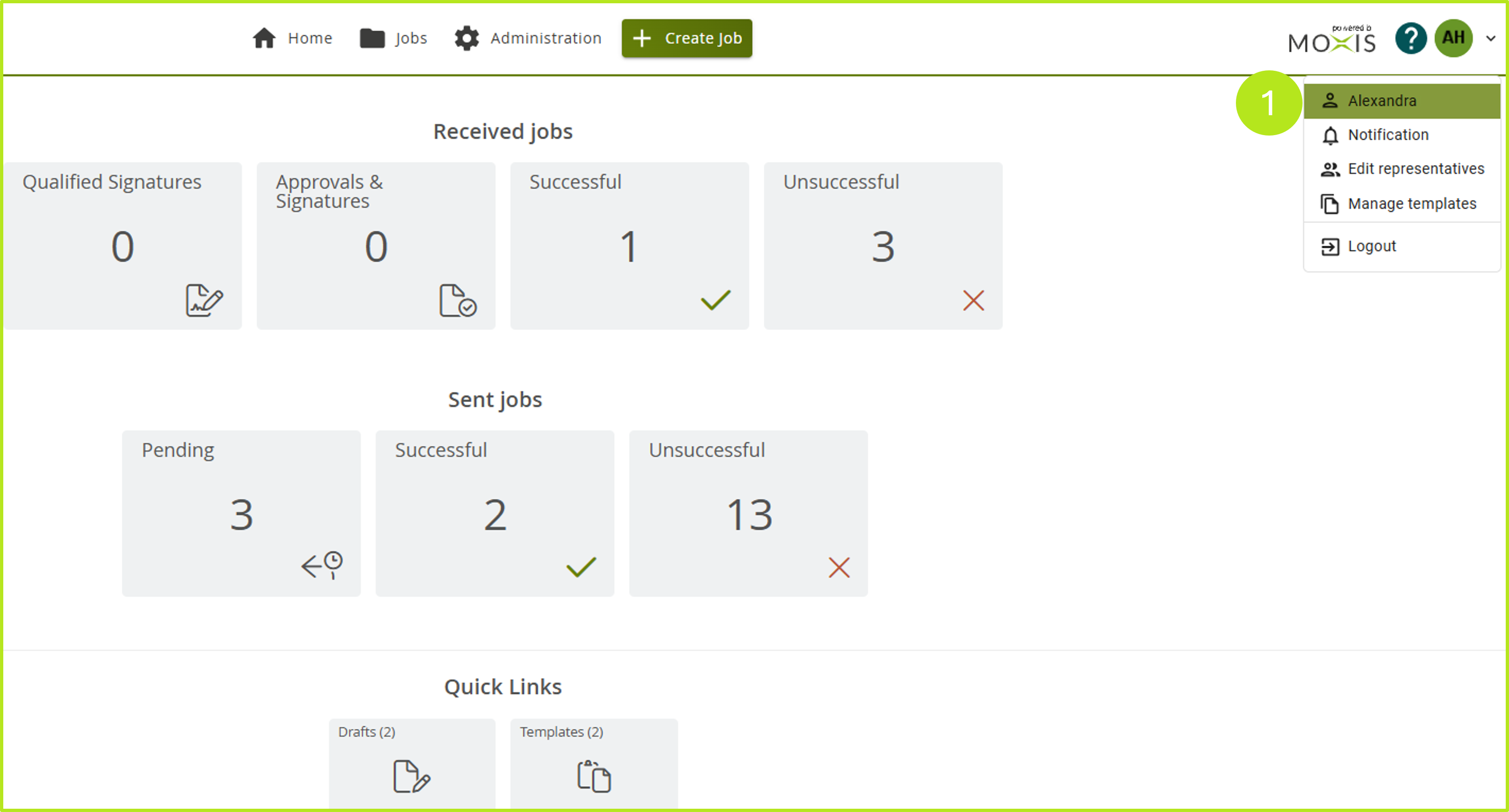The height and width of the screenshot is (812, 1509).
Task: Click the checkmark on received Successful tile
Action: (715, 300)
